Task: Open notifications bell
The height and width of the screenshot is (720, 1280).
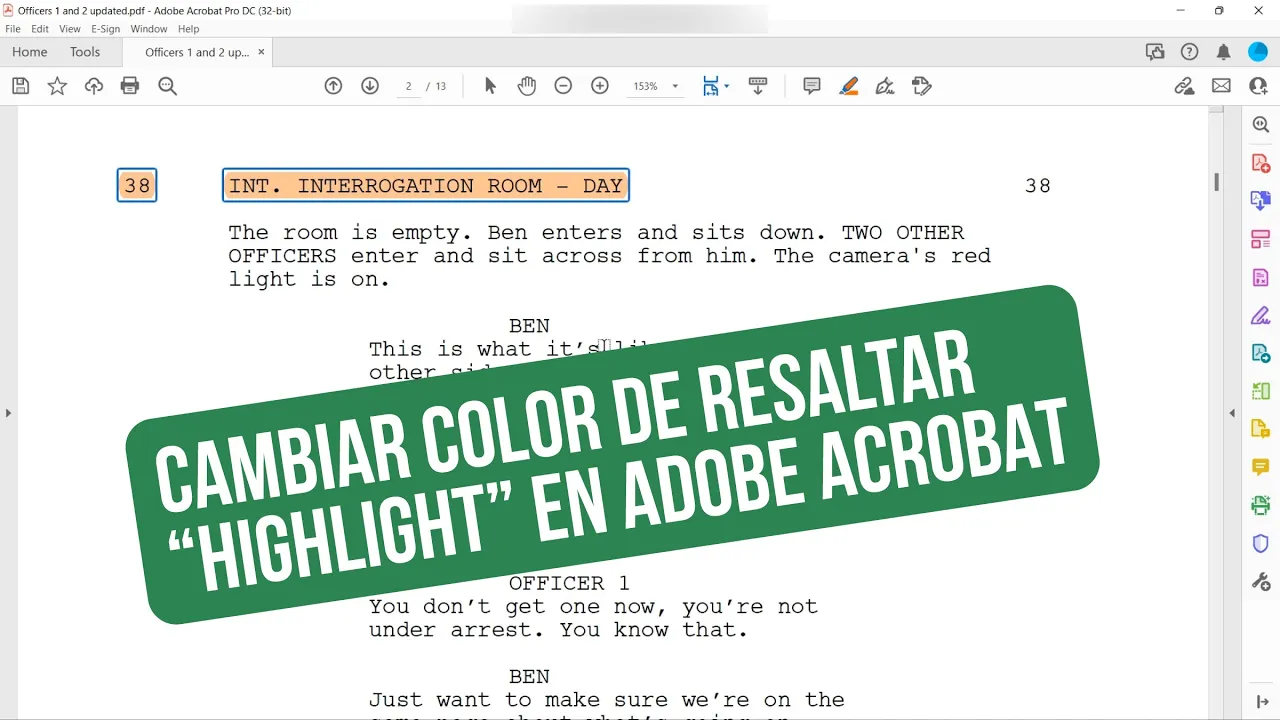Action: [x=1223, y=52]
